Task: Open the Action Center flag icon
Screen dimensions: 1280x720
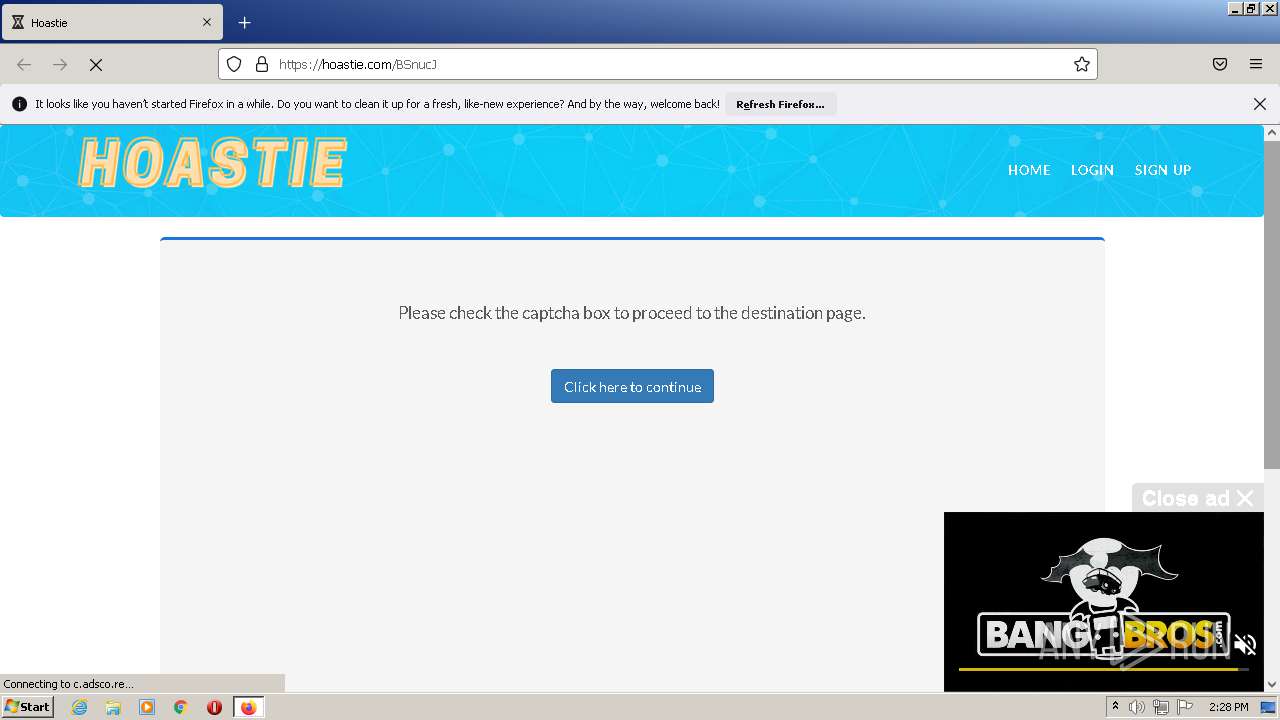Action: (x=1184, y=707)
